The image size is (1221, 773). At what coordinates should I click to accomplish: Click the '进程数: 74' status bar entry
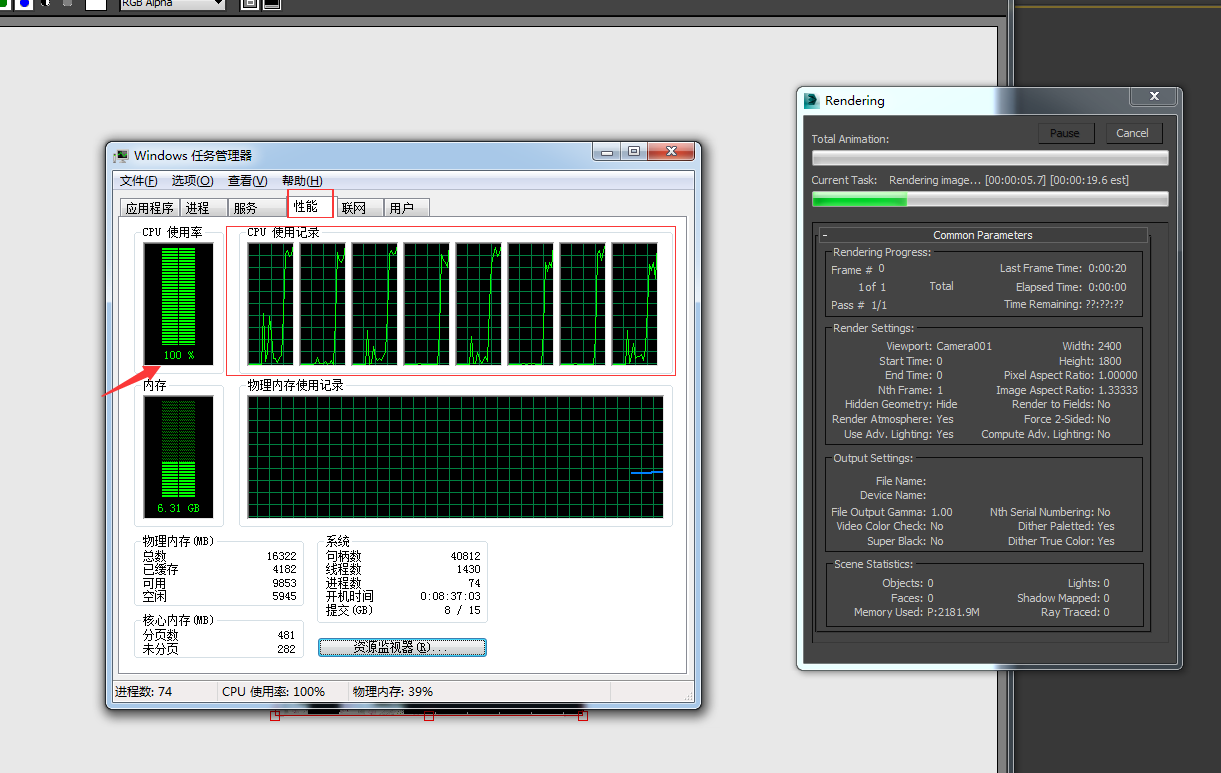coord(144,691)
